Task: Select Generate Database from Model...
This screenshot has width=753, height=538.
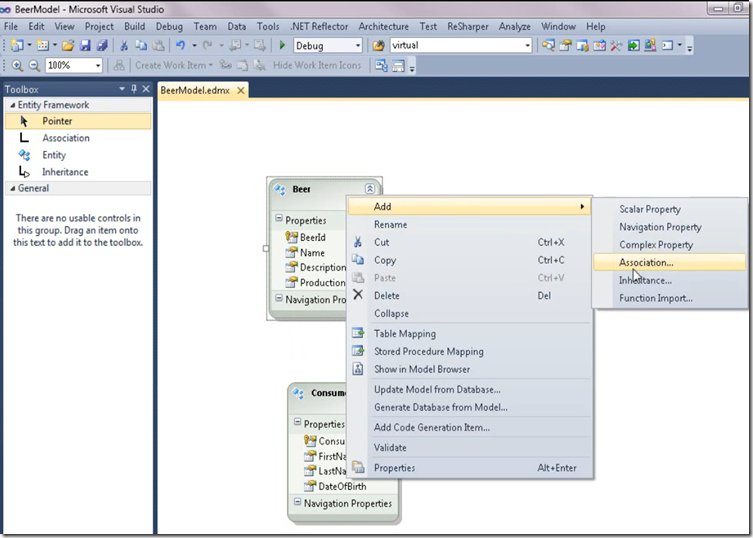Action: coord(470,407)
